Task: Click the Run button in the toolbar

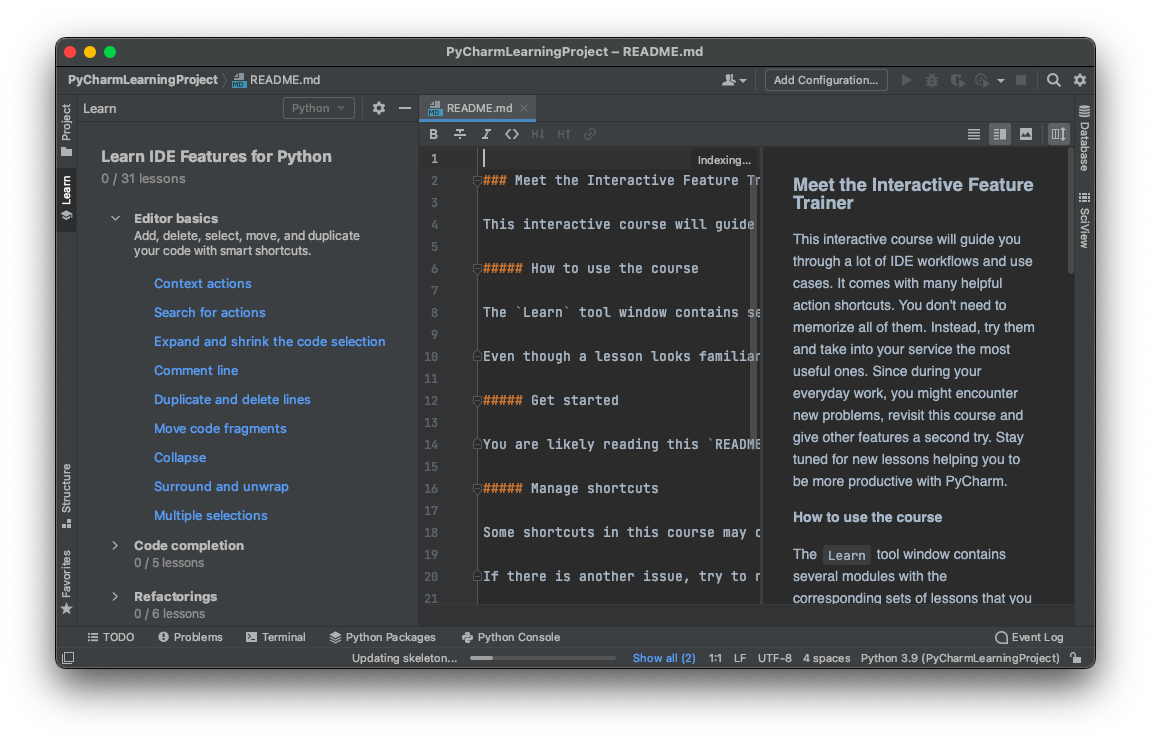Action: pos(907,80)
